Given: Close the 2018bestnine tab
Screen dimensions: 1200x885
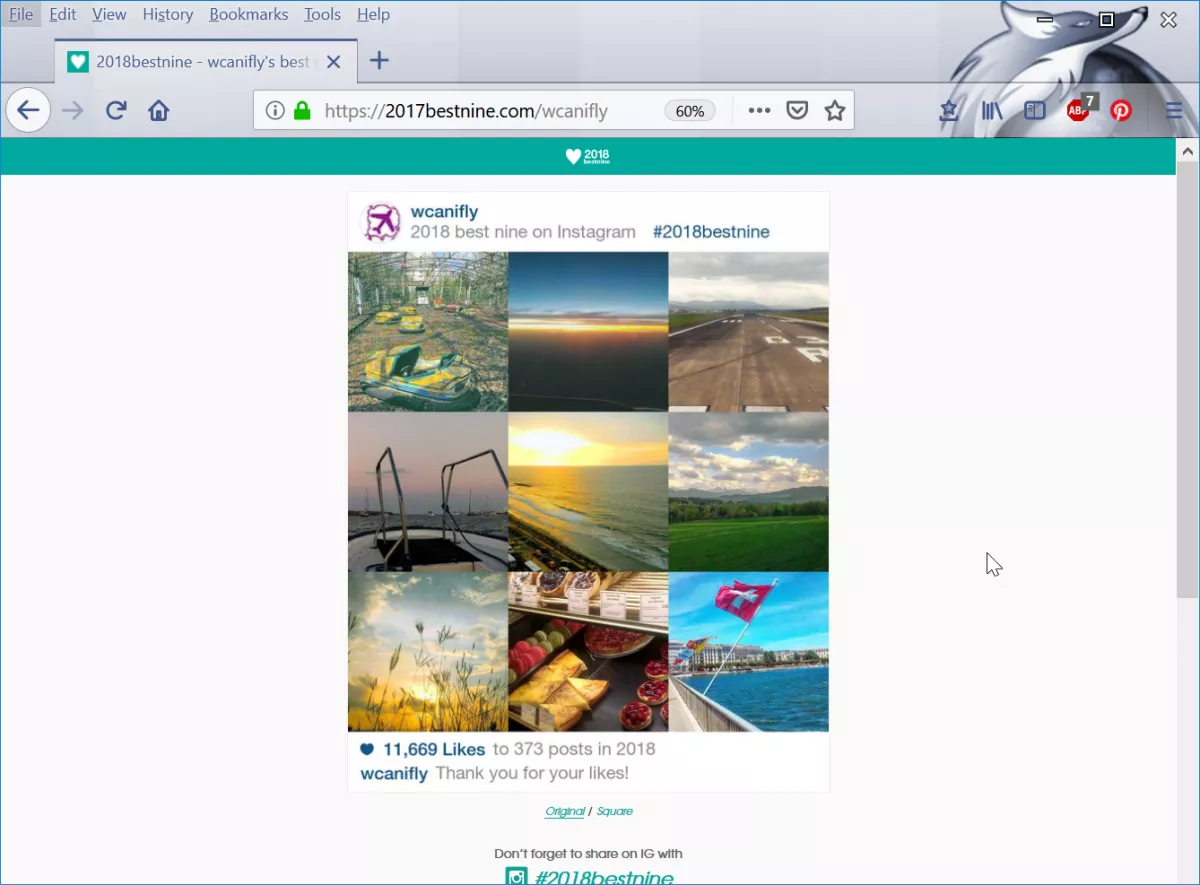Looking at the screenshot, I should click(x=334, y=62).
